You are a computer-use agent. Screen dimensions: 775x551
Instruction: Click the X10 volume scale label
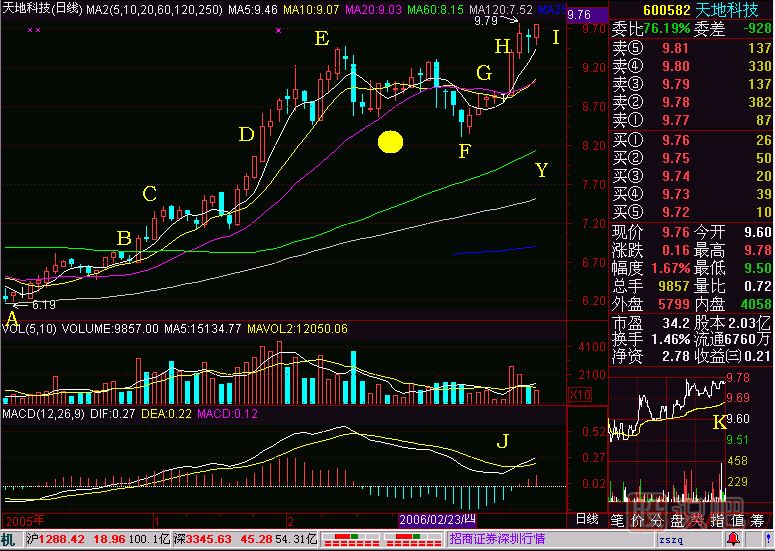pyautogui.click(x=578, y=395)
